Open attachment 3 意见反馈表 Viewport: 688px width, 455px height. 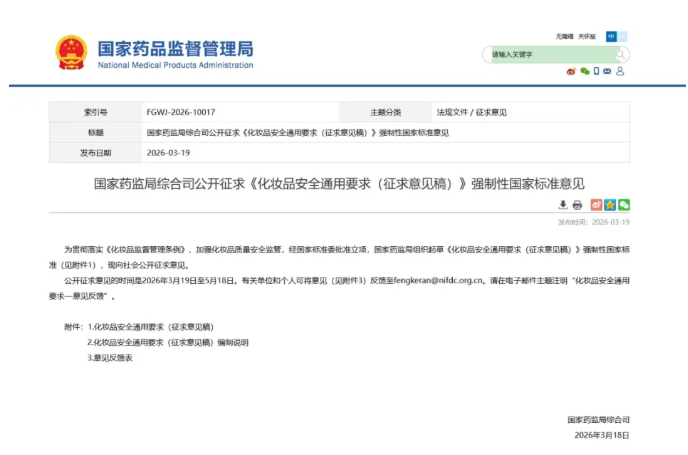tap(111, 357)
